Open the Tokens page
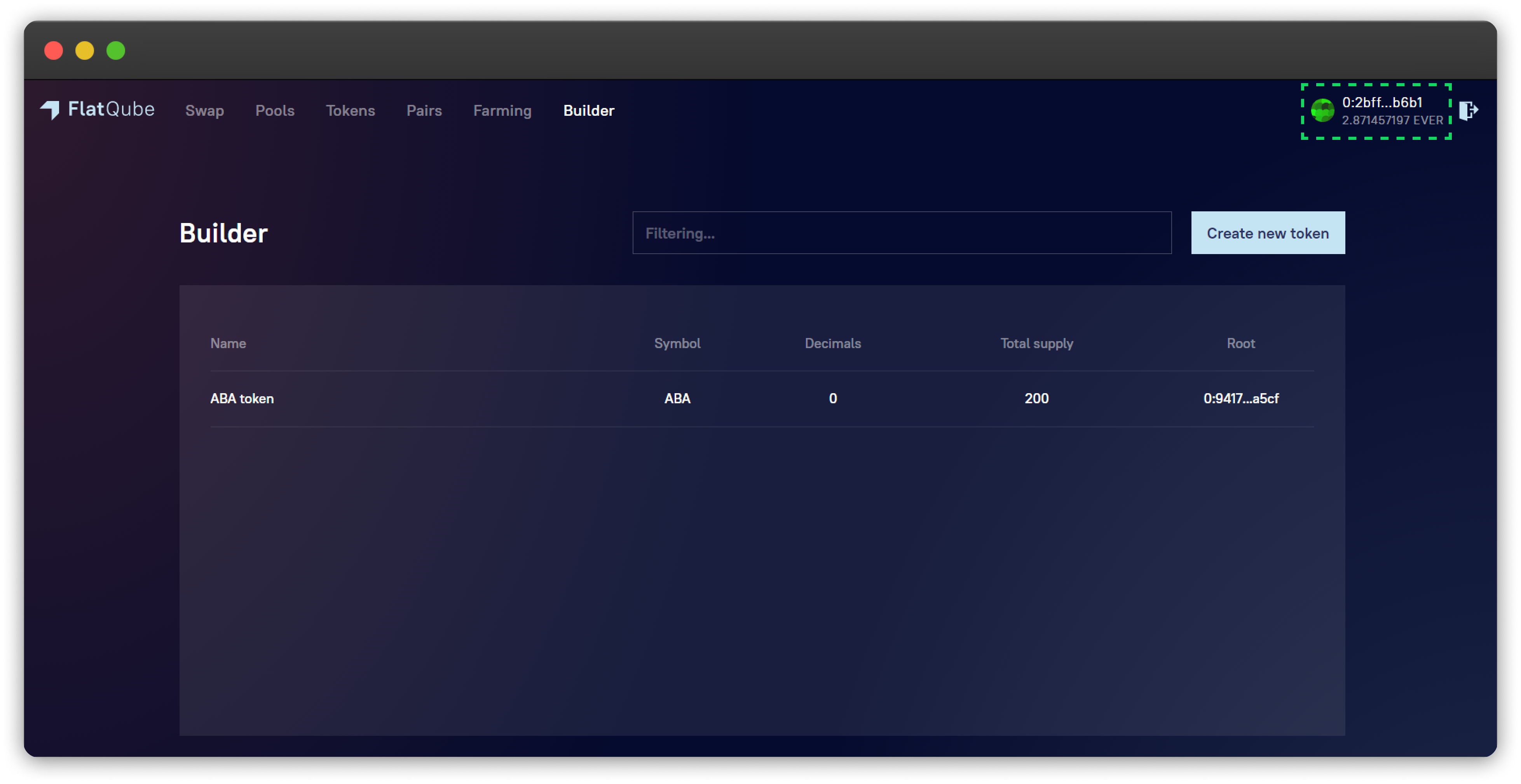Screen dimensions: 1521x784 point(350,110)
